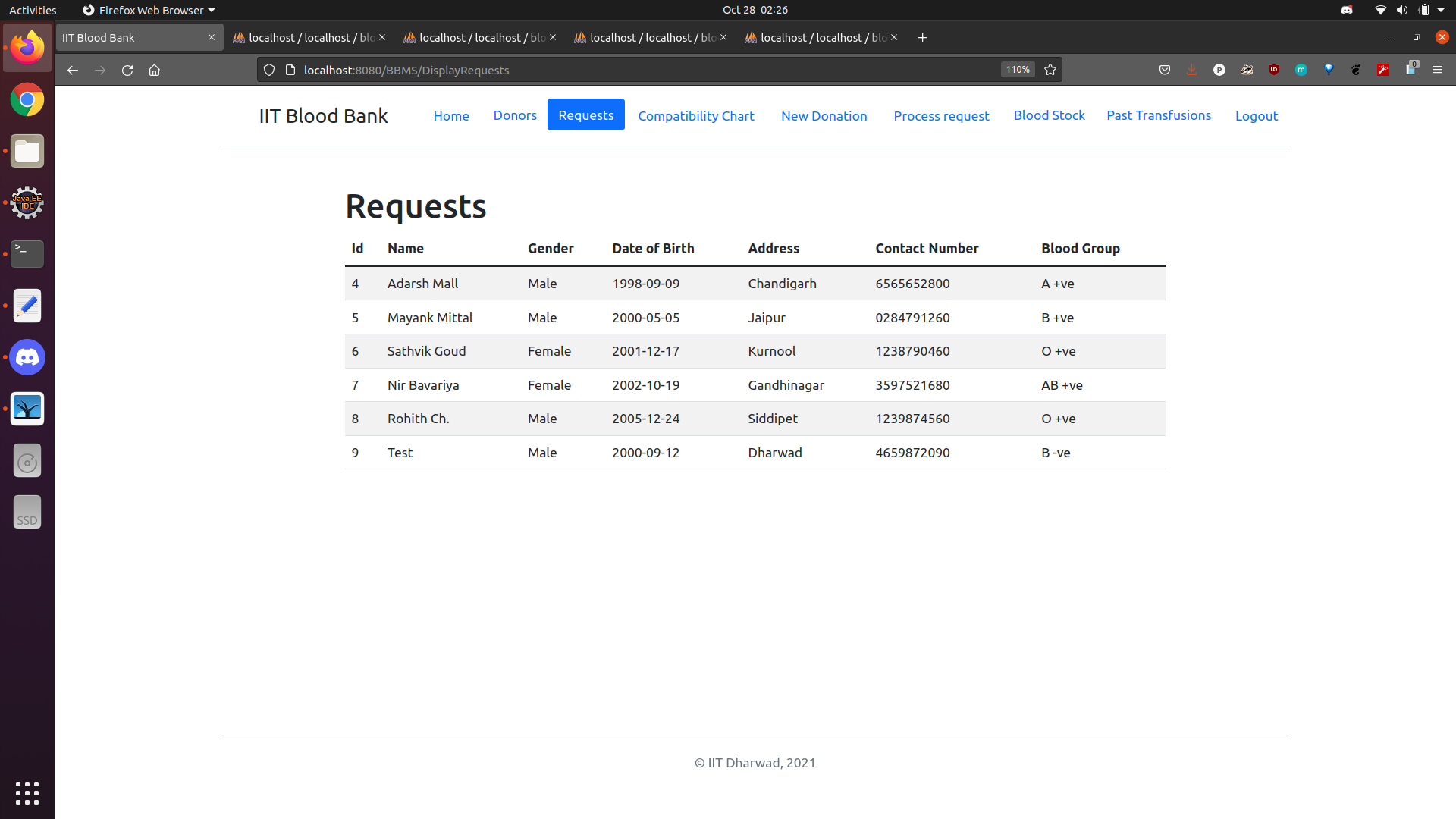Viewport: 1456px width, 819px height.
Task: Click the Process Request menu item
Action: [940, 115]
